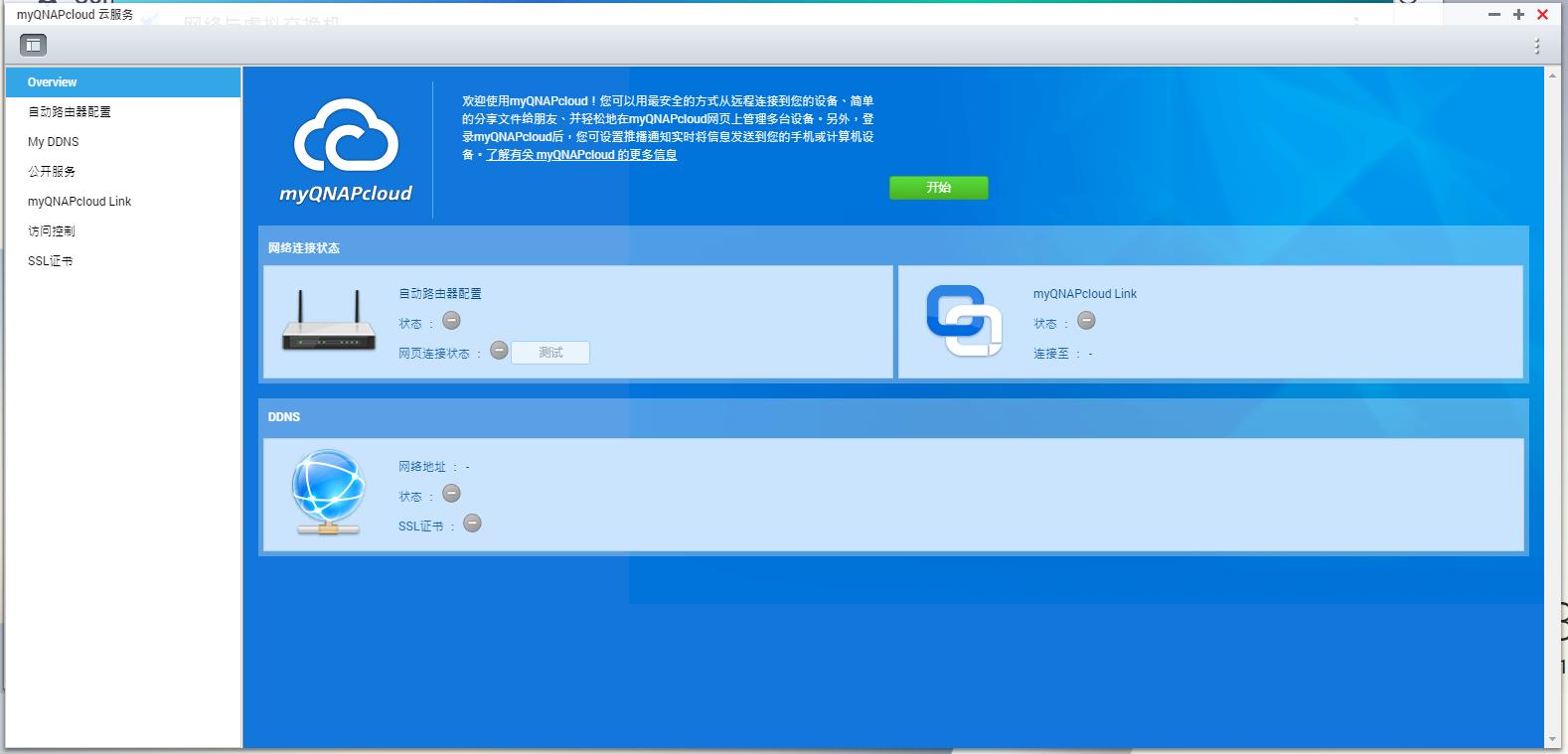Click the scrollbar up arrow

[x=1553, y=75]
